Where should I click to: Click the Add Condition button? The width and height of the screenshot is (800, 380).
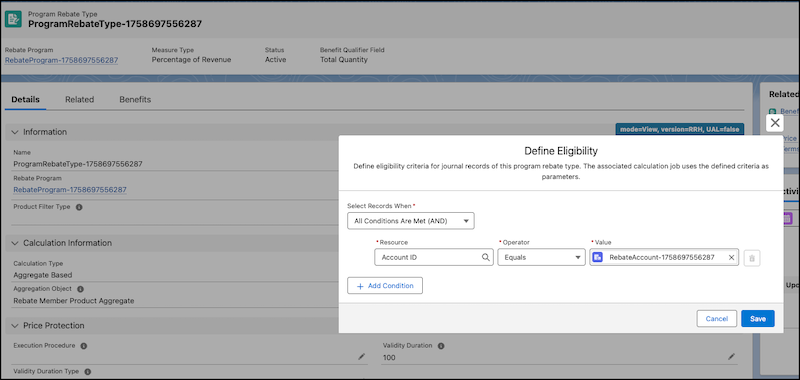(385, 286)
